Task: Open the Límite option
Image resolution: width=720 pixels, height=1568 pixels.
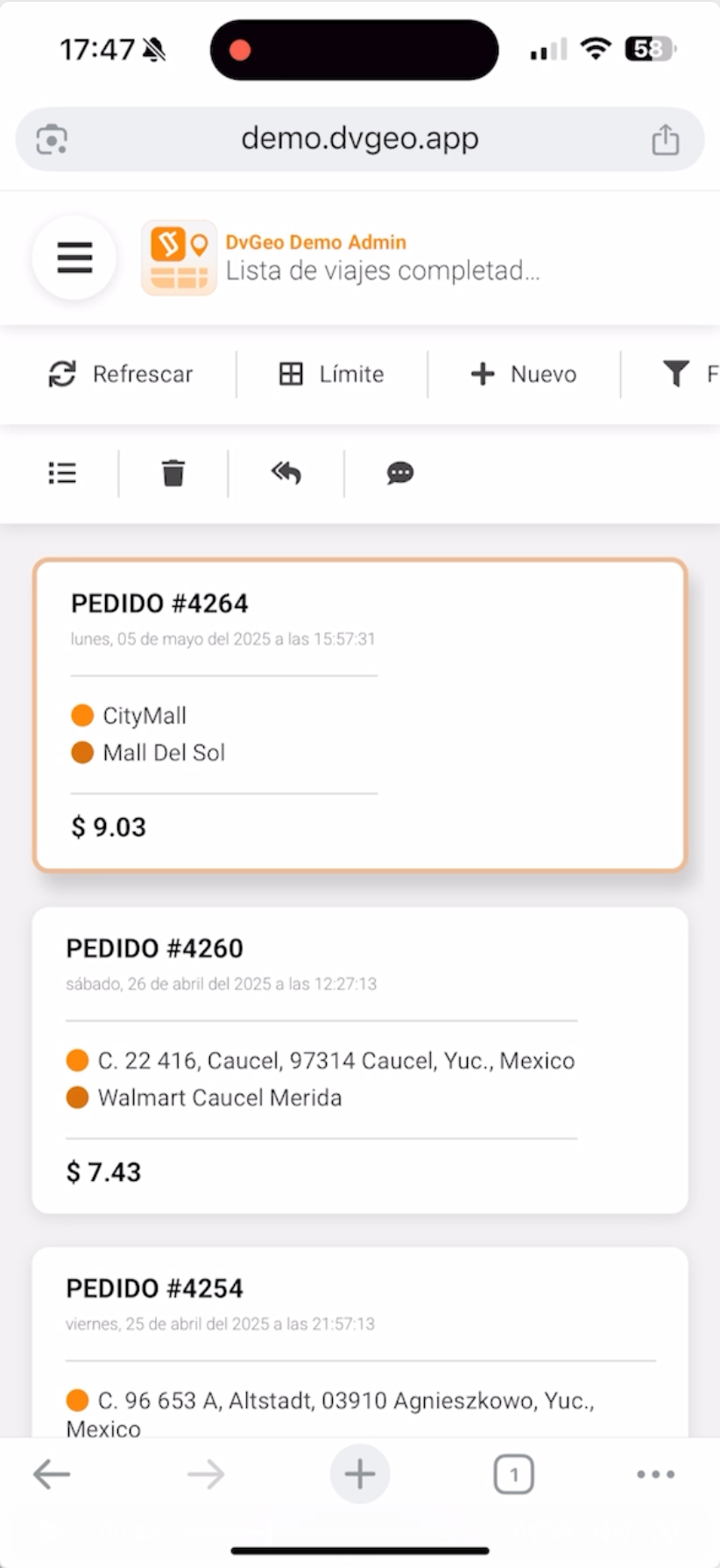Action: pyautogui.click(x=331, y=374)
